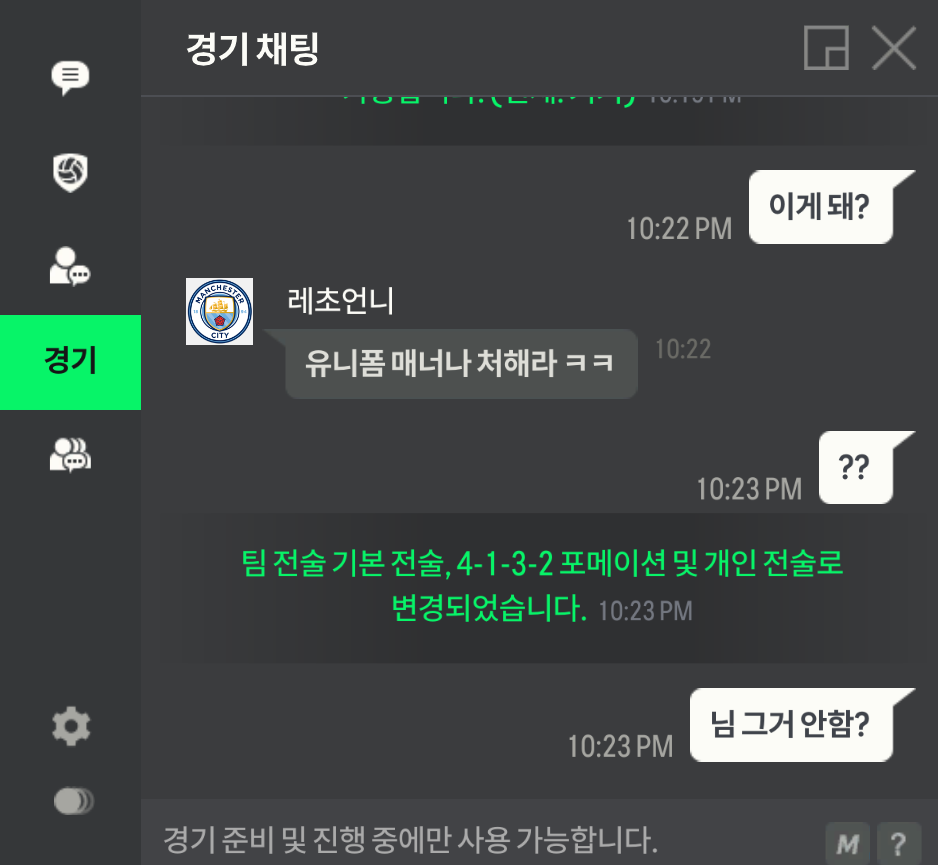Click the M macro button
938x865 pixels.
point(848,843)
